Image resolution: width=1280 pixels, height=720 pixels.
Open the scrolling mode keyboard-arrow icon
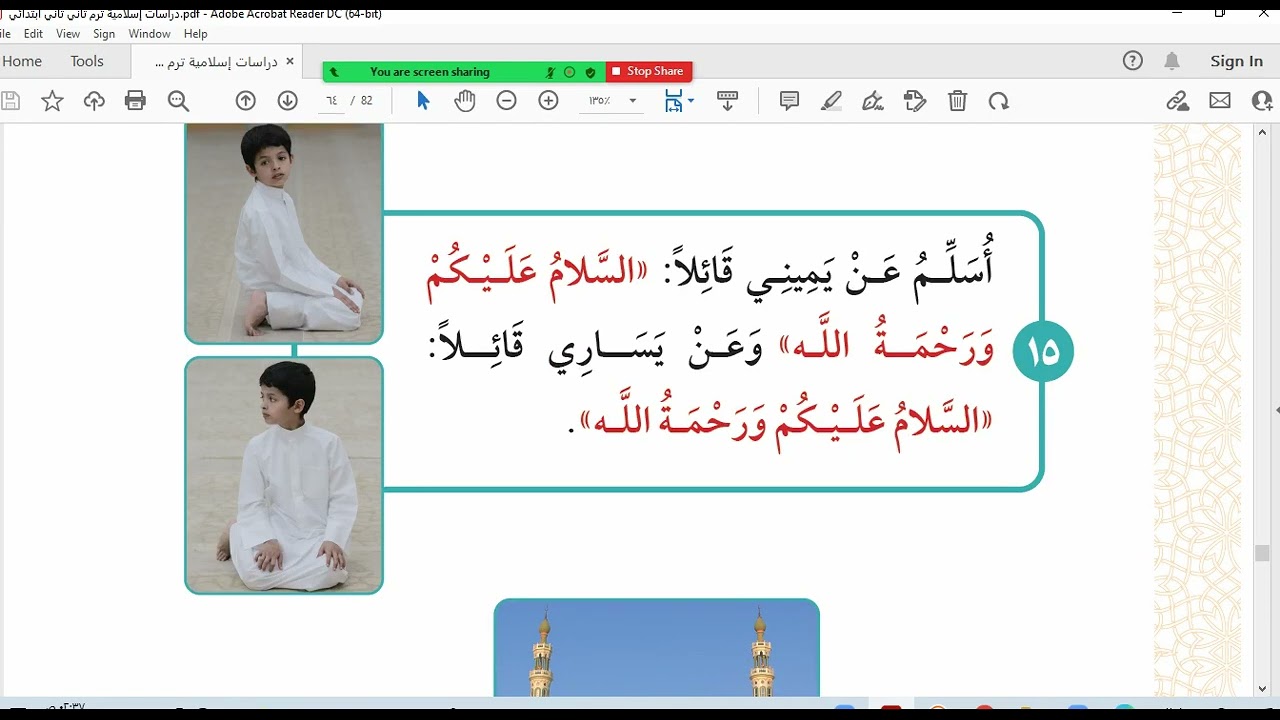(728, 101)
